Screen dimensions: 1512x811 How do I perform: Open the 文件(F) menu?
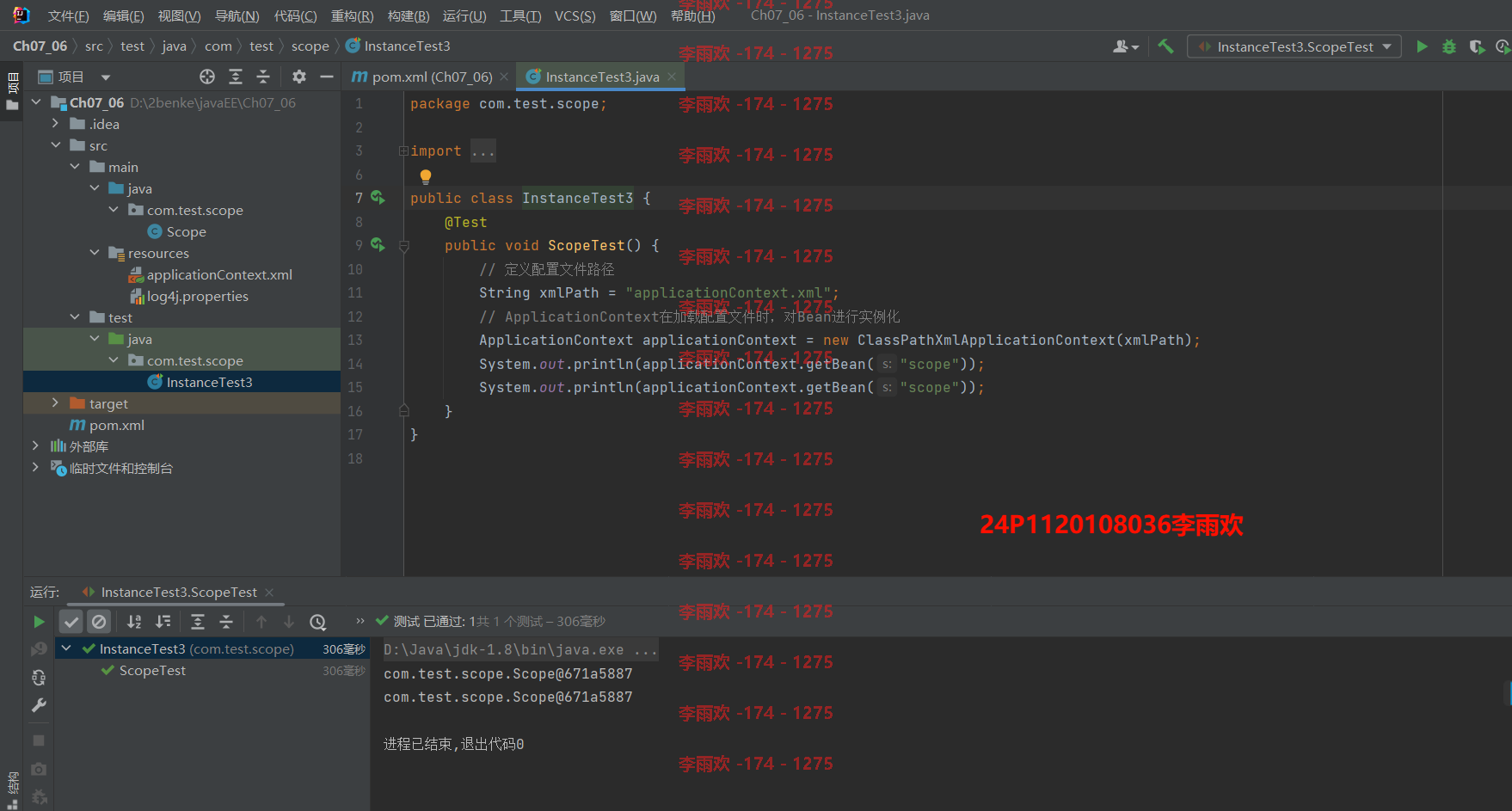coord(68,15)
